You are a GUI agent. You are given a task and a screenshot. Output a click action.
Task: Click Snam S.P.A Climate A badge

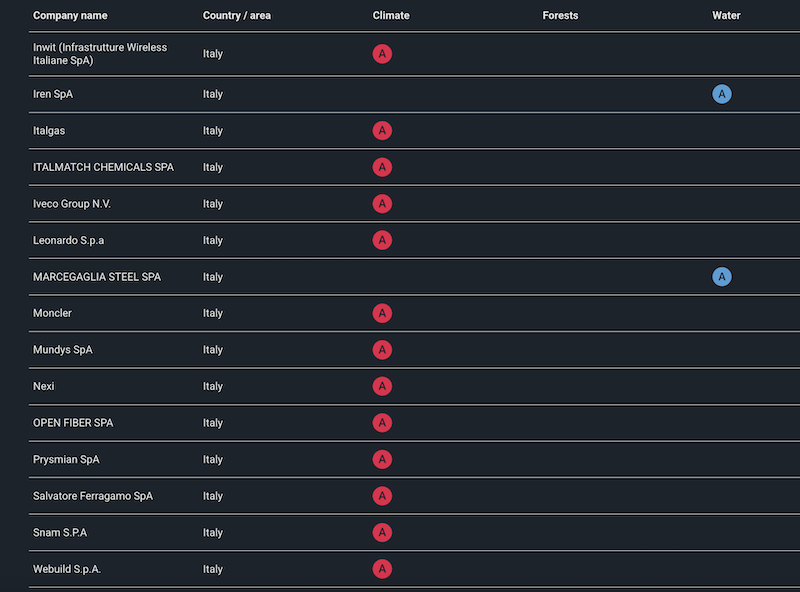pyautogui.click(x=382, y=533)
